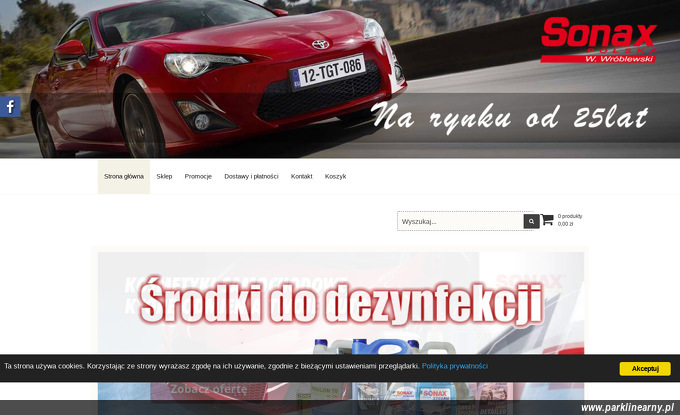Open the Promocje menu item

click(198, 176)
